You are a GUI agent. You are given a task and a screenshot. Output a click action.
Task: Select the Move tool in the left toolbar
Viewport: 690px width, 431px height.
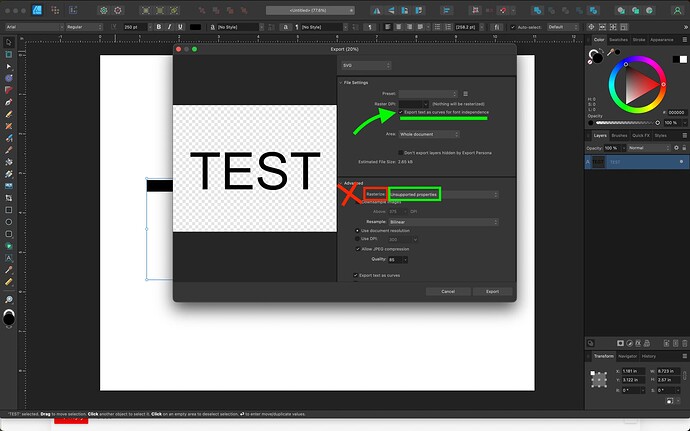point(8,43)
